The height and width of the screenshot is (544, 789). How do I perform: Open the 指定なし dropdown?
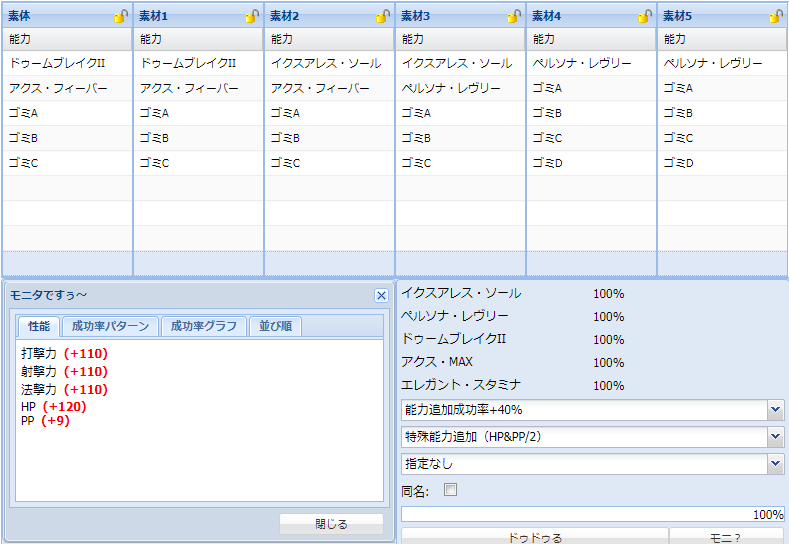point(775,464)
